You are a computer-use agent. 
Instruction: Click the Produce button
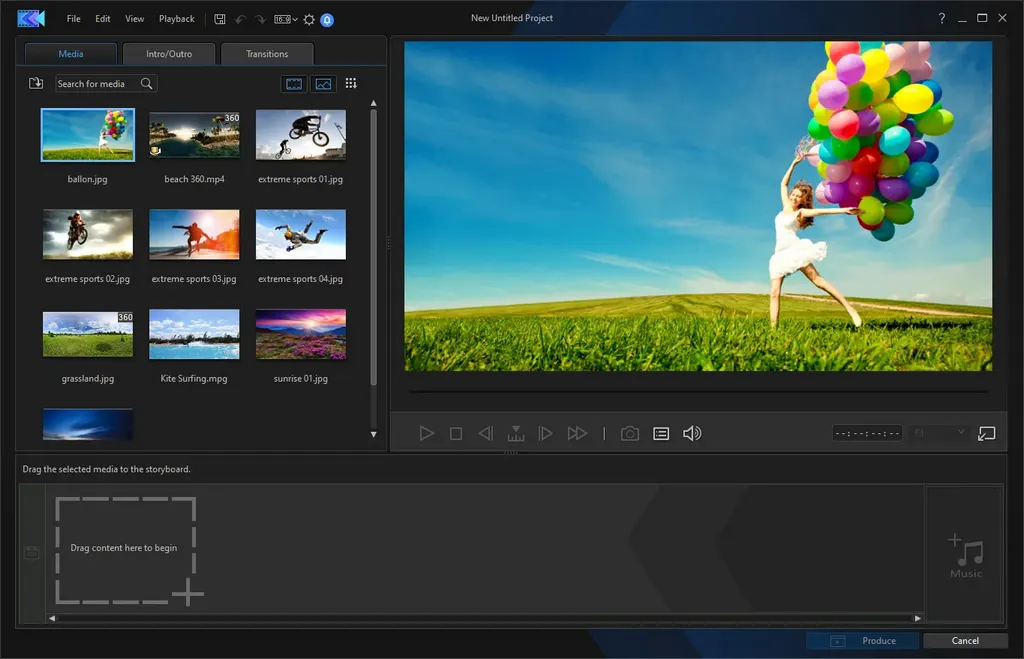pyautogui.click(x=864, y=641)
